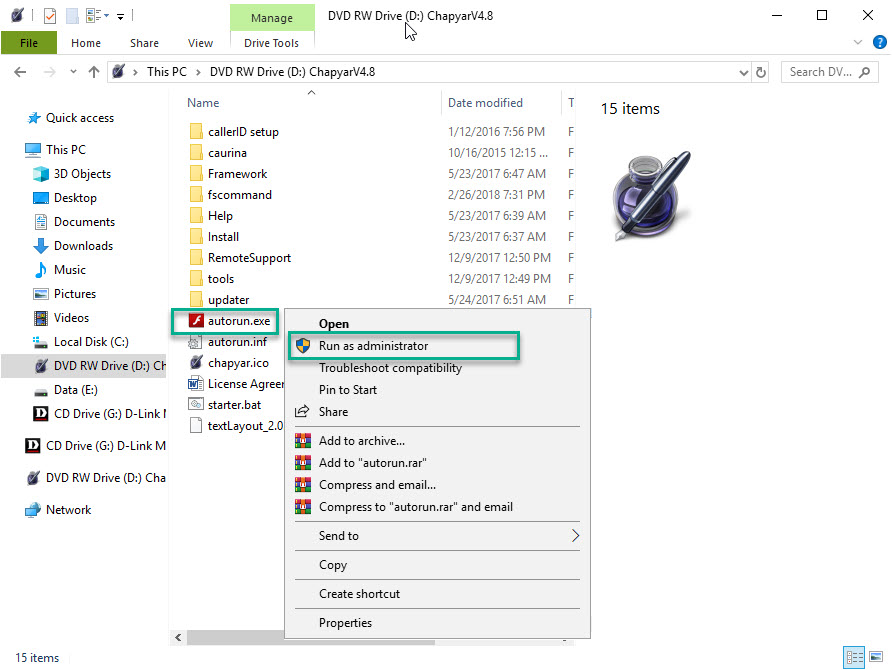892x670 pixels.
Task: Go forward with the Forward arrow
Action: (49, 72)
